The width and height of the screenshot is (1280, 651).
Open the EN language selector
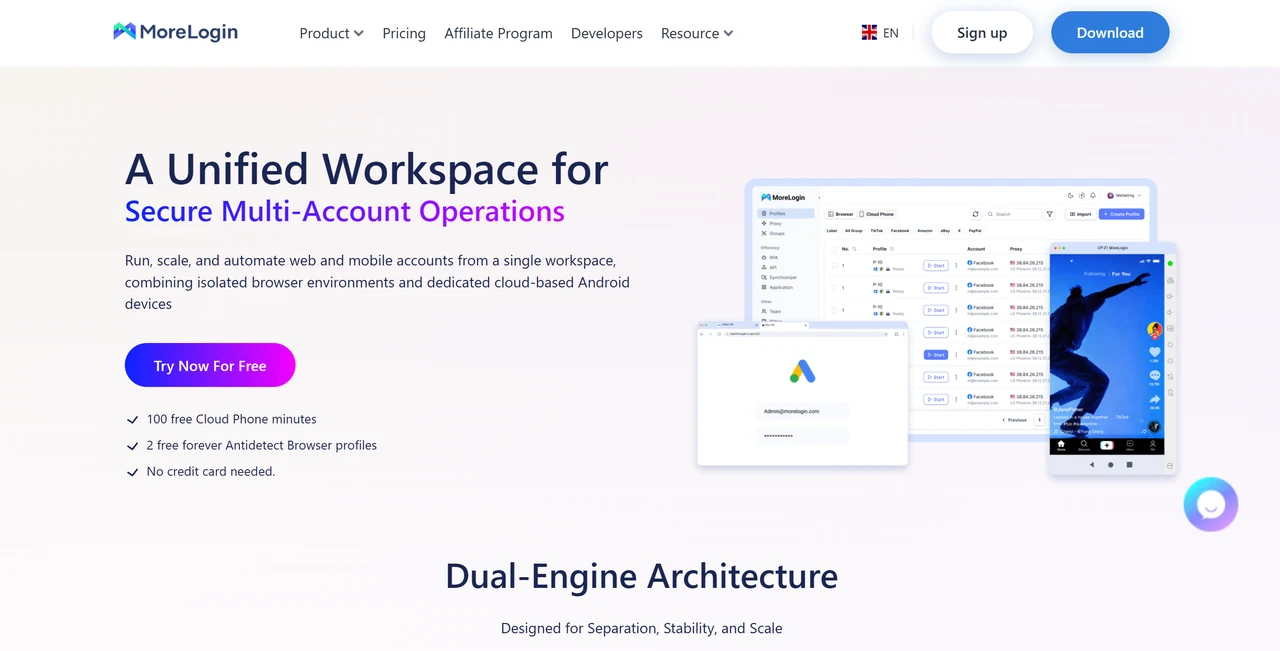[891, 33]
